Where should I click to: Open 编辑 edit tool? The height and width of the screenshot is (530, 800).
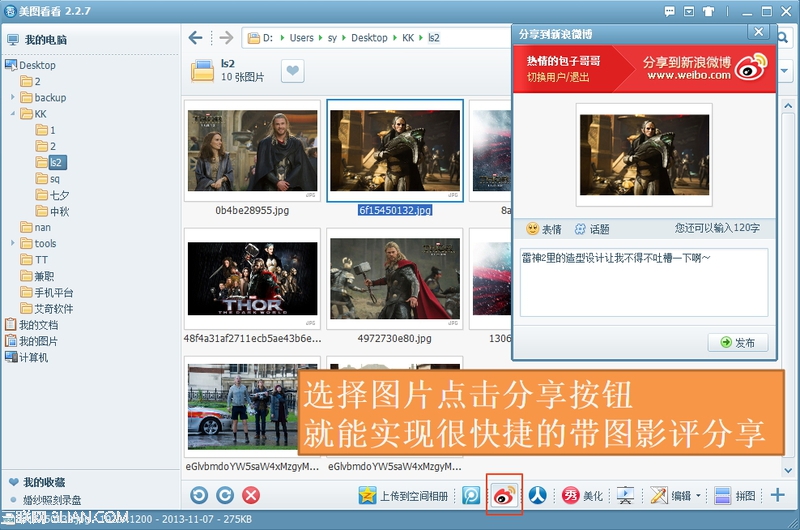(671, 495)
